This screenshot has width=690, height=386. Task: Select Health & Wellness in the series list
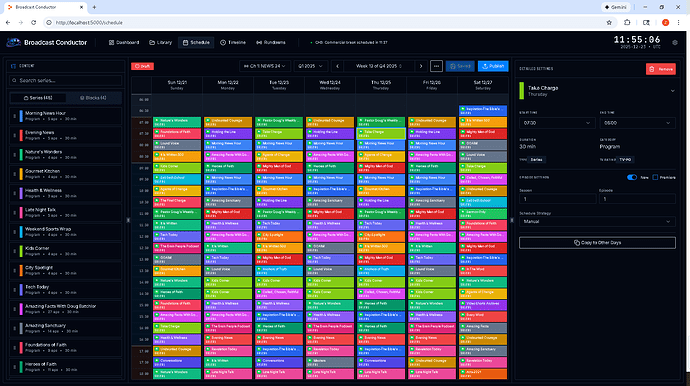point(66,193)
